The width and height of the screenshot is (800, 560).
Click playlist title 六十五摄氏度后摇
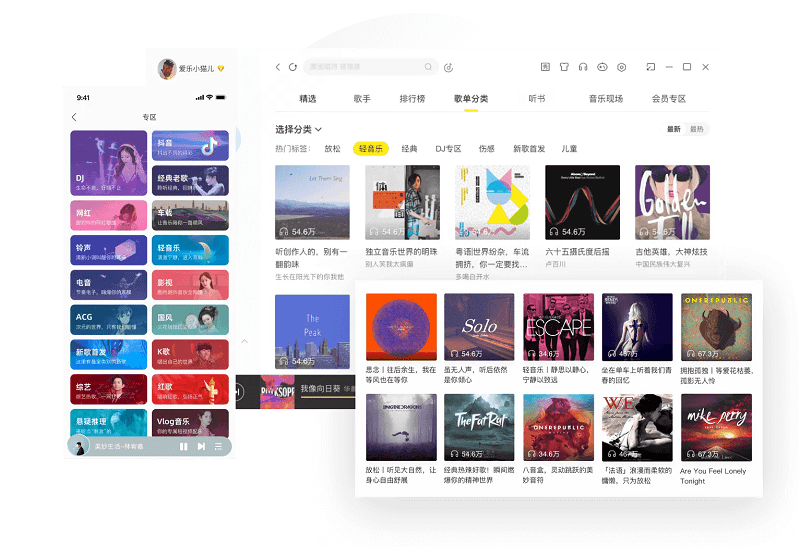(577, 251)
